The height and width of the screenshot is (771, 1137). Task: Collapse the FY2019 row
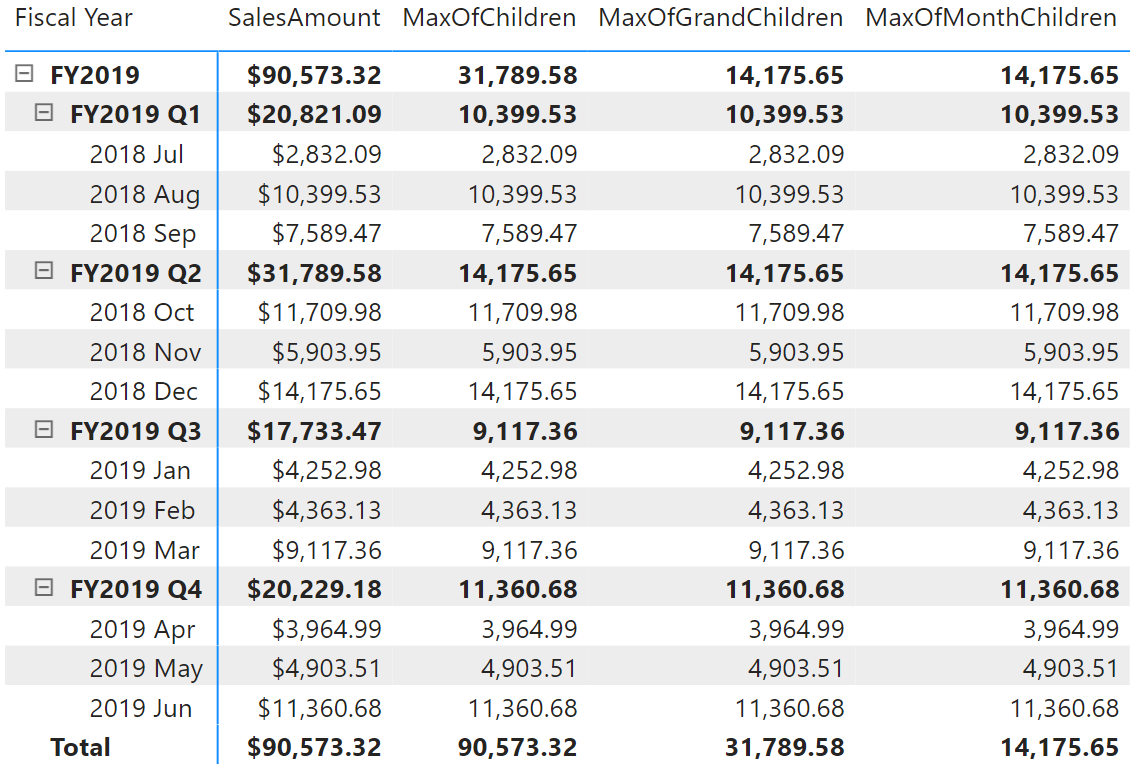25,73
